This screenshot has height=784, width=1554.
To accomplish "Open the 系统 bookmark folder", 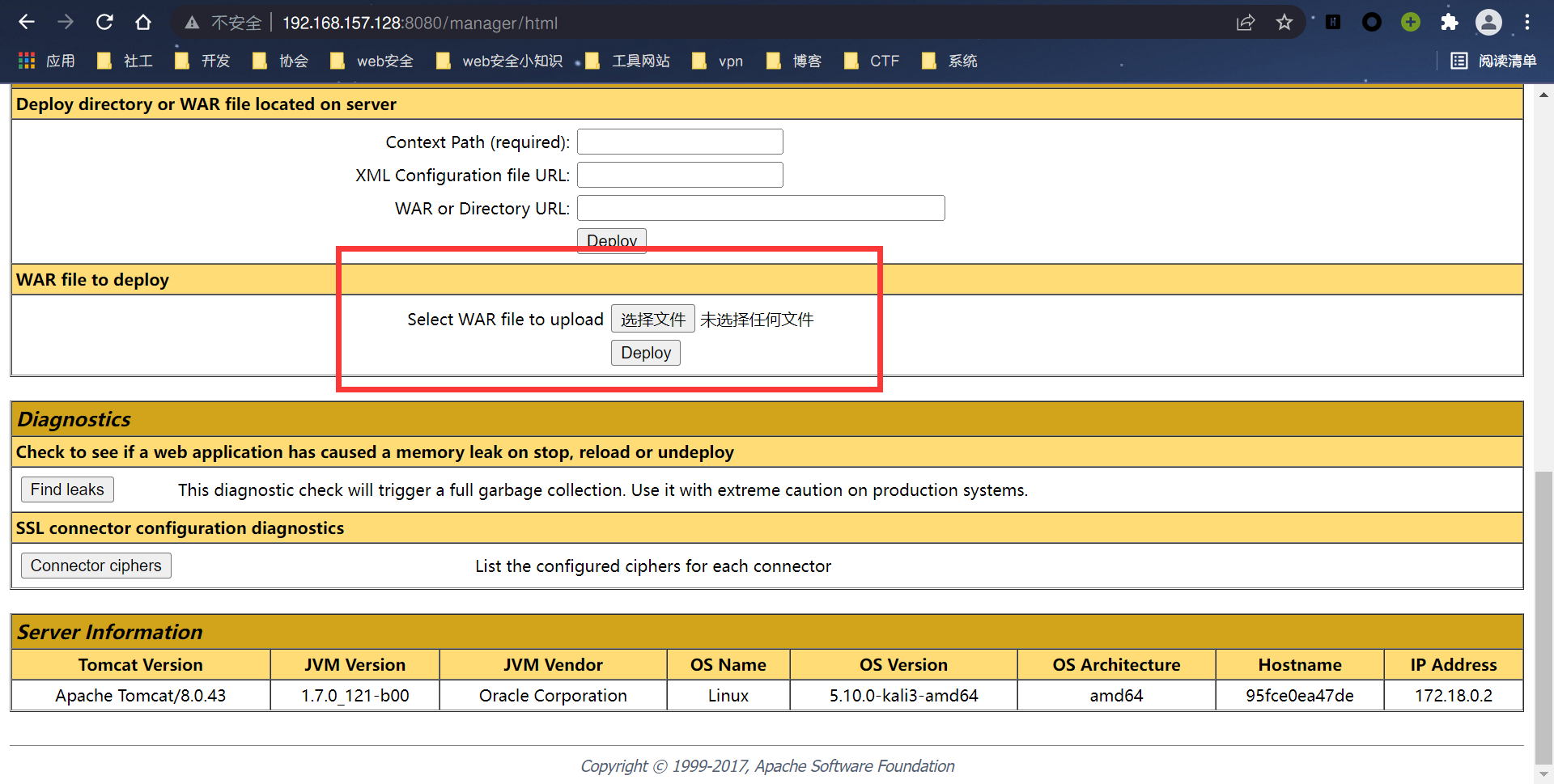I will tap(950, 61).
